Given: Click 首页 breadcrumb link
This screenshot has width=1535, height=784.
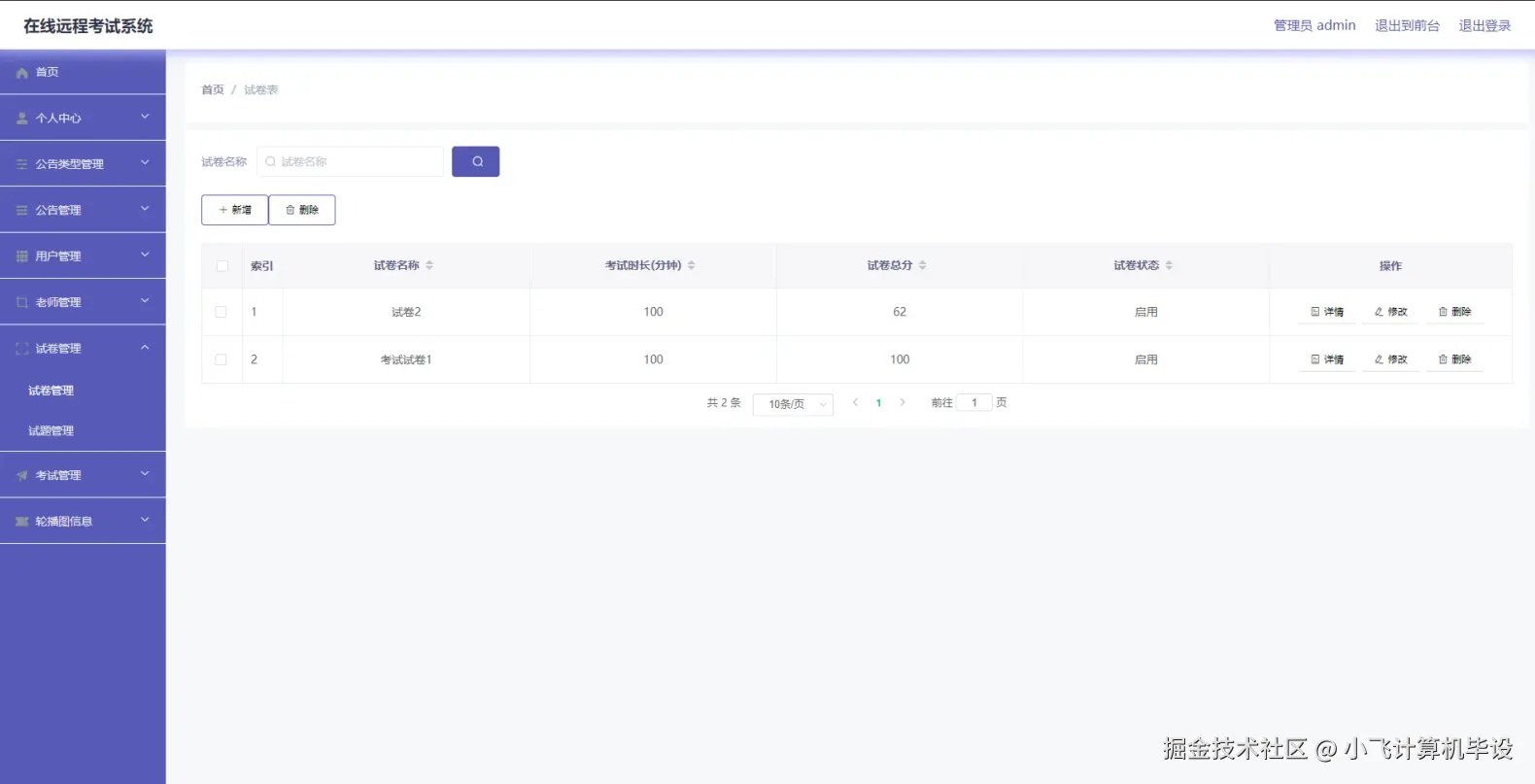Looking at the screenshot, I should [x=213, y=89].
